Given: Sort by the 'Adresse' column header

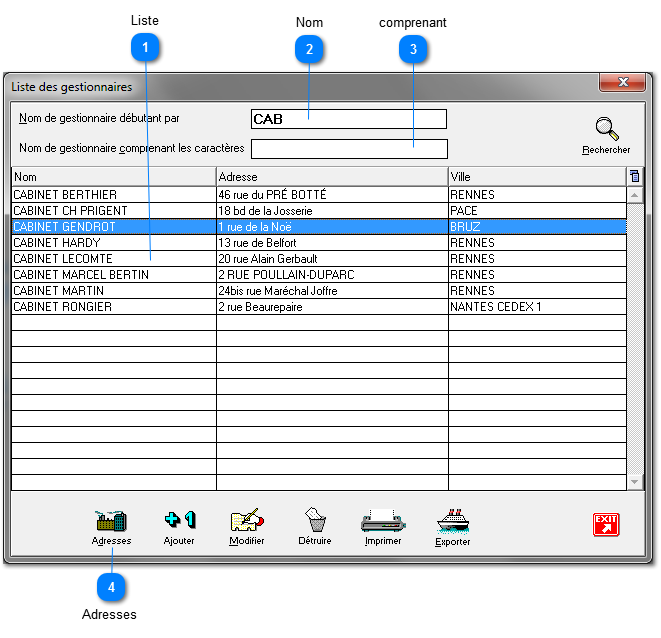Looking at the screenshot, I should pos(331,177).
